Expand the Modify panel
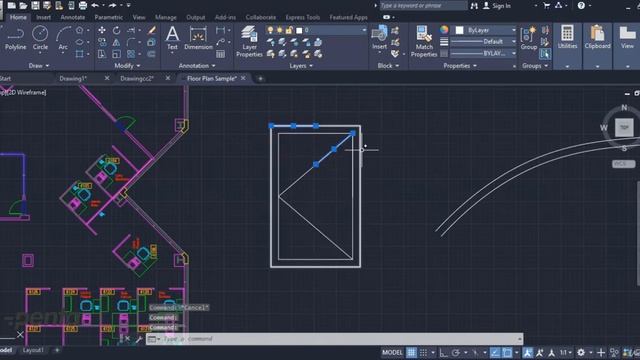Viewport: 640px width, 360px height. click(127, 65)
